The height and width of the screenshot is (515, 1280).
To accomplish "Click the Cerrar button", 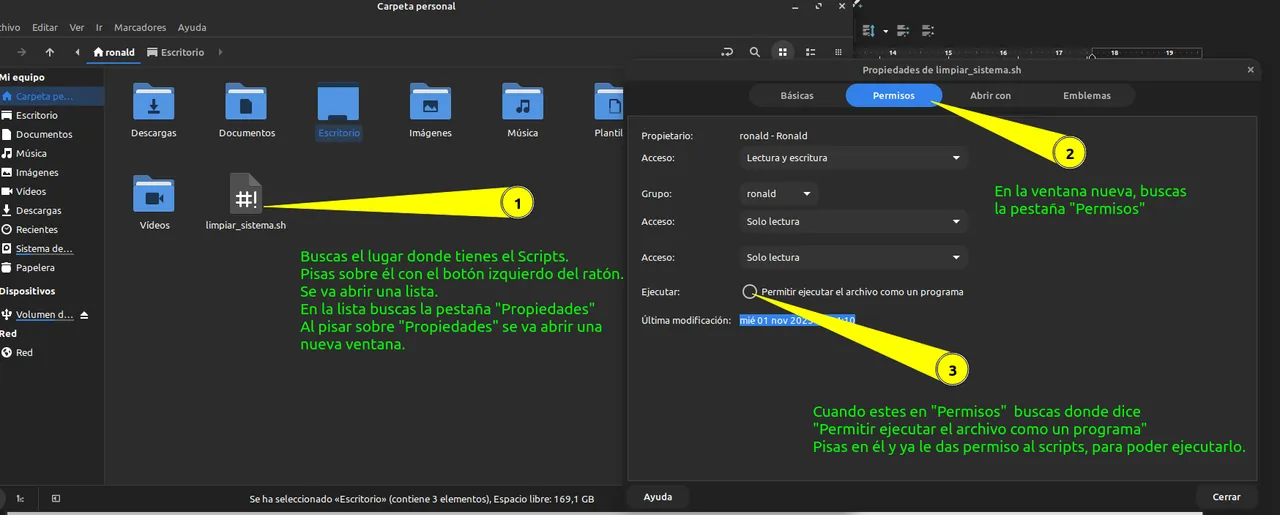I will tap(1227, 497).
